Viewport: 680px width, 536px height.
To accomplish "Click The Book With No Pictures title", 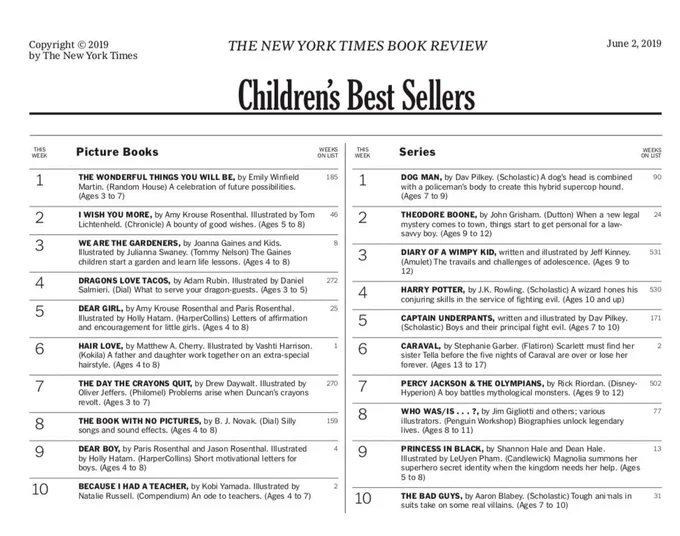I will [x=140, y=421].
